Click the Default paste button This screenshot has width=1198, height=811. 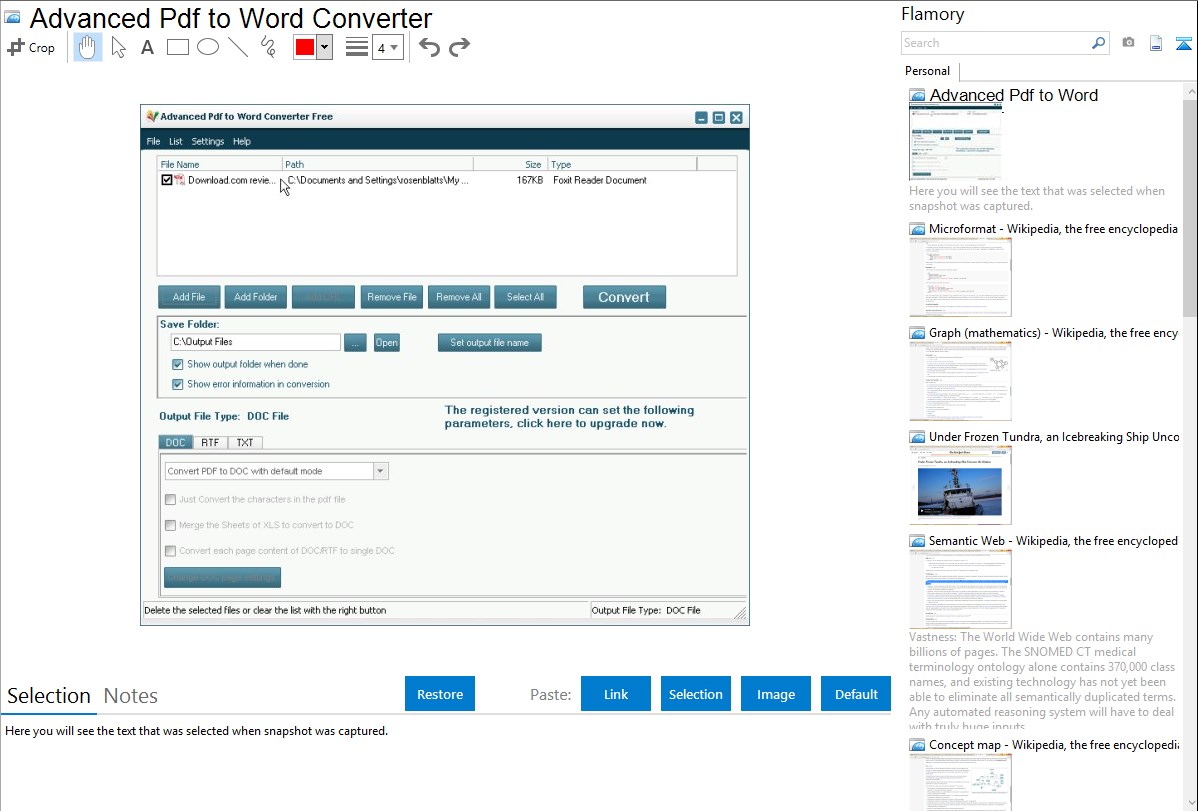(856, 694)
